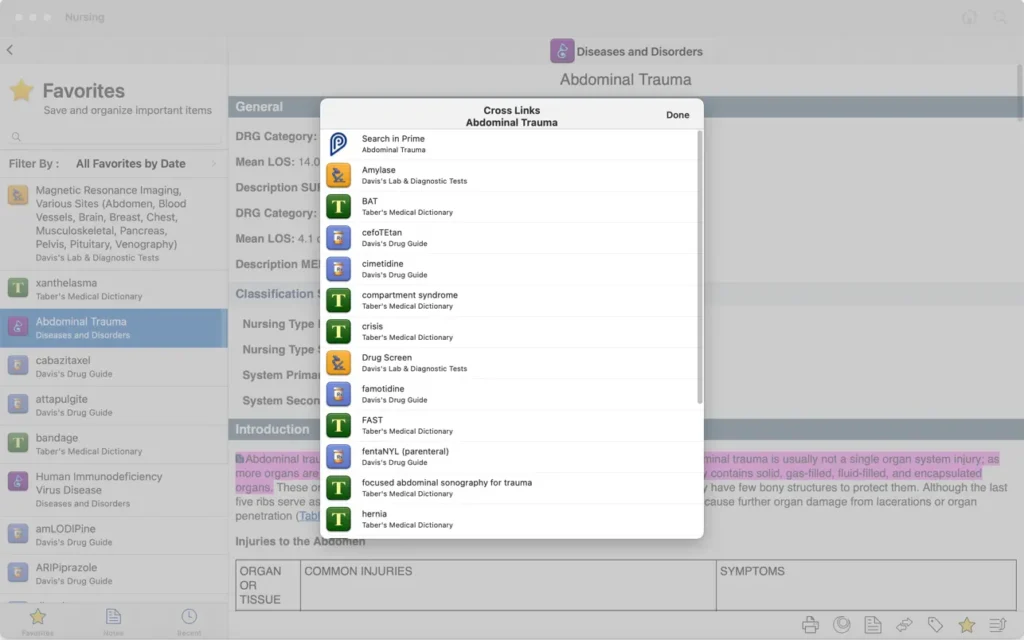The height and width of the screenshot is (640, 1024).
Task: Go back with the sidebar chevron
Action: 10,50
